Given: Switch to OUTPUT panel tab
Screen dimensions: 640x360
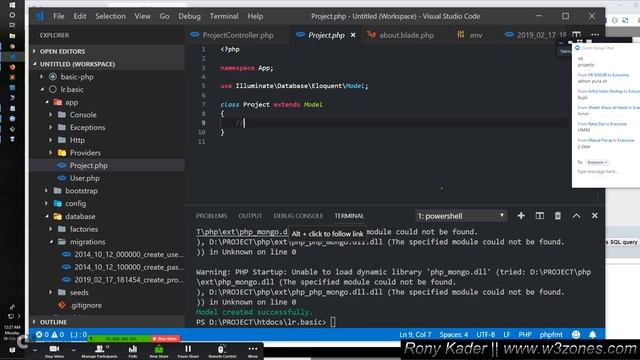Looking at the screenshot, I should click(250, 216).
